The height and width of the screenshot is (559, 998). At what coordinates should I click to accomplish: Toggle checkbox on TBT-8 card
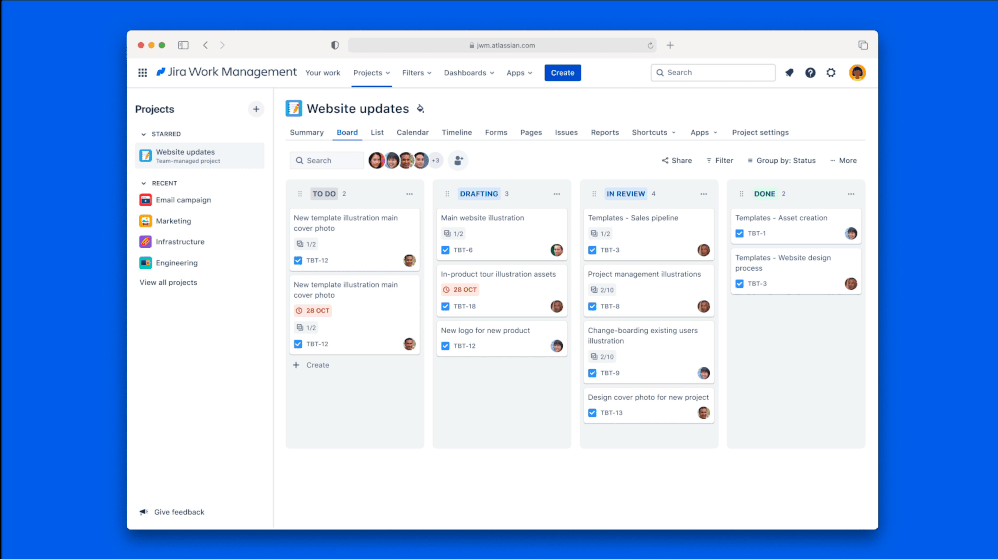pos(593,306)
